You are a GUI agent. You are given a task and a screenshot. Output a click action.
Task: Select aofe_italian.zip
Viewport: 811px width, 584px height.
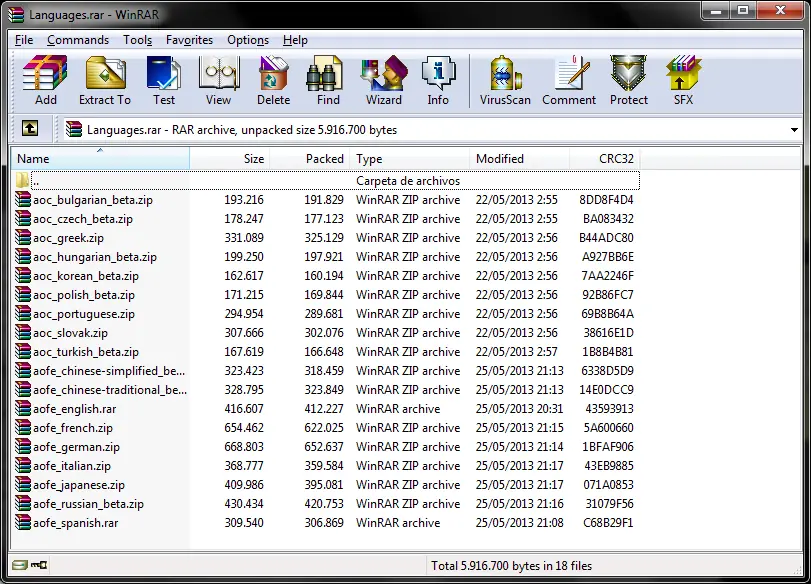(72, 466)
